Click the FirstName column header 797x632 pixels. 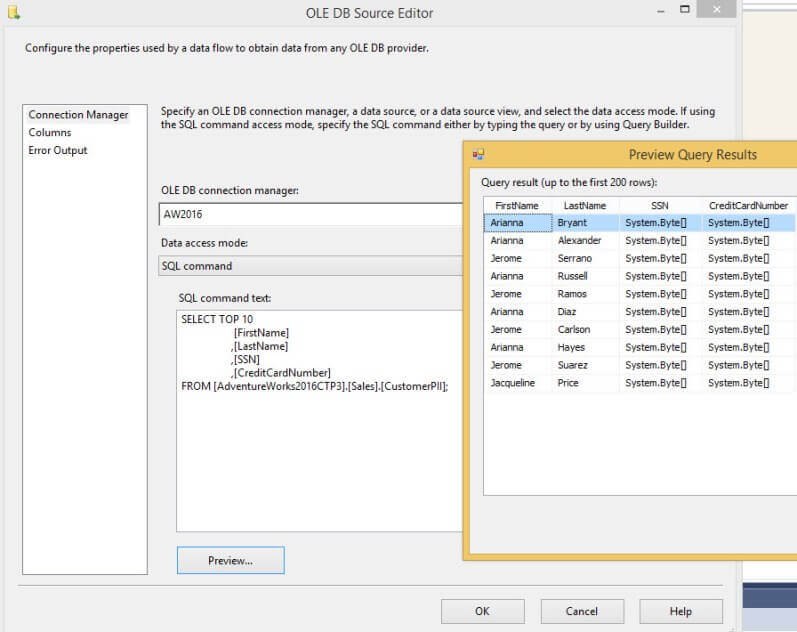[516, 205]
